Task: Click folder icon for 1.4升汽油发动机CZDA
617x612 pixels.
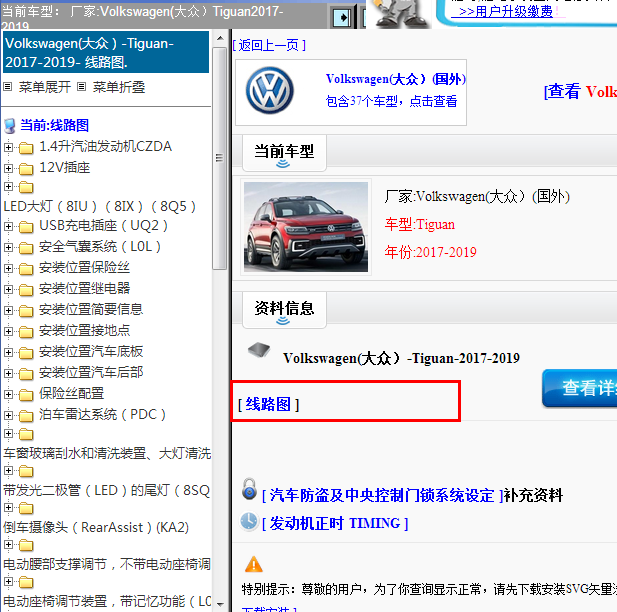Action: (26, 148)
